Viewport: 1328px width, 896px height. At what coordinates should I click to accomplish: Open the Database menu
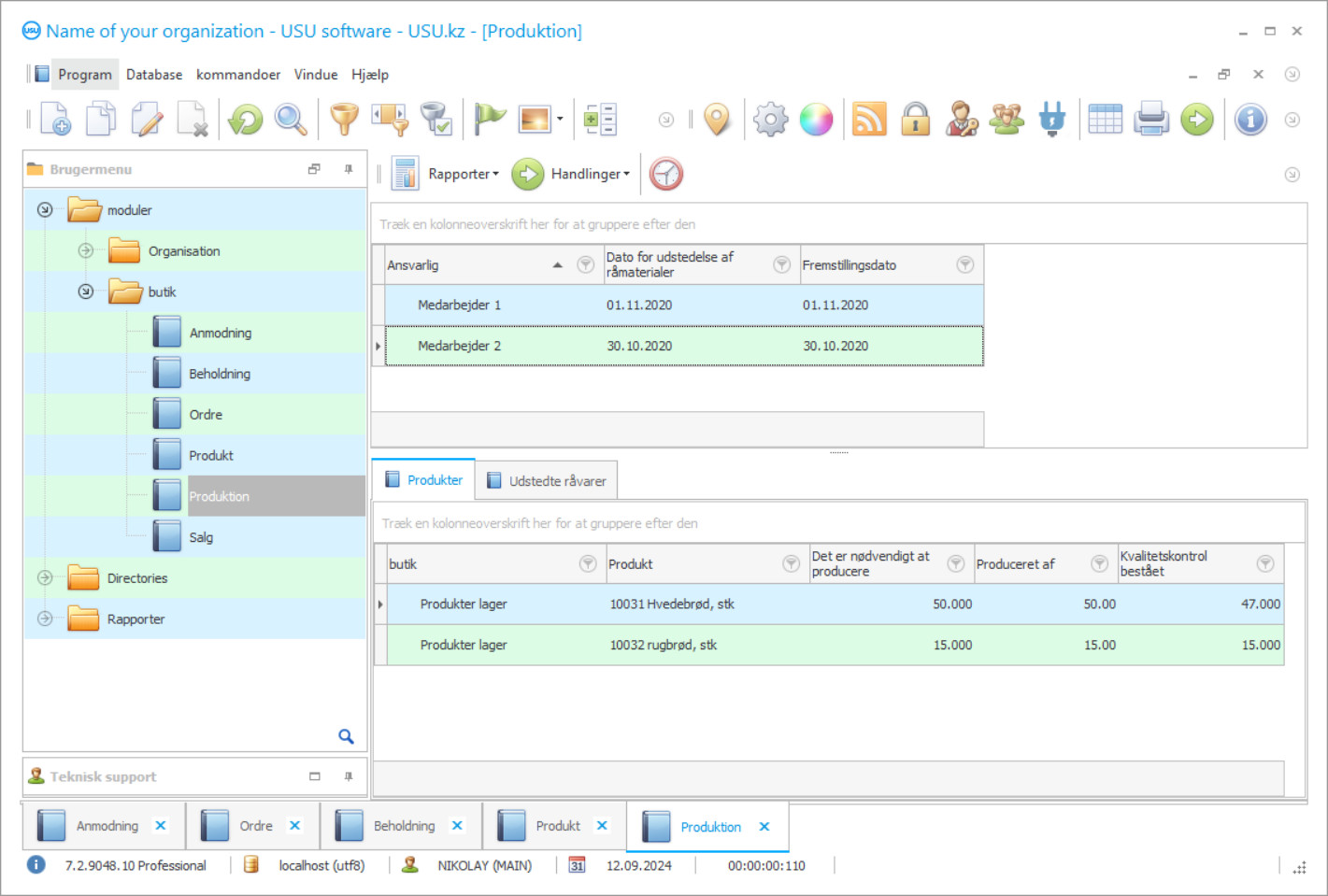[154, 75]
